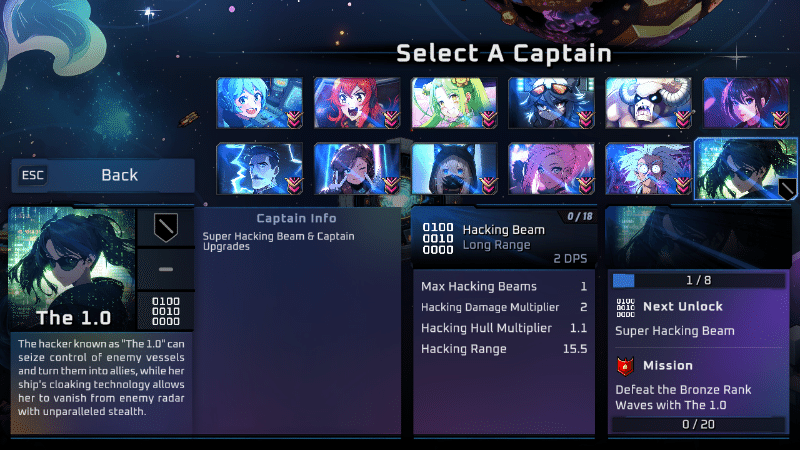Click the red Mission badge icon
This screenshot has height=450, width=800.
626,366
